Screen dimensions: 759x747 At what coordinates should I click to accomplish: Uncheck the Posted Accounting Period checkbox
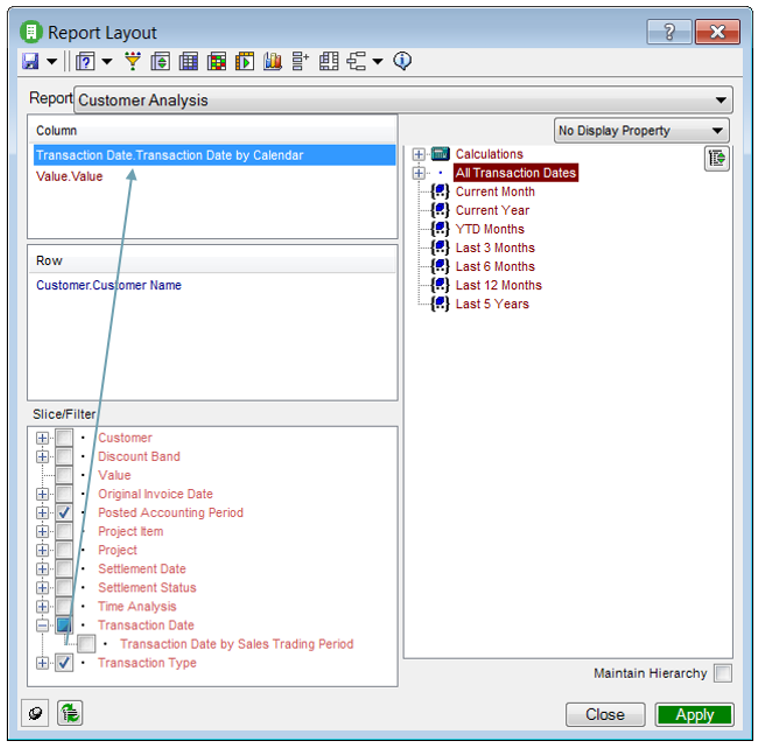coord(64,513)
